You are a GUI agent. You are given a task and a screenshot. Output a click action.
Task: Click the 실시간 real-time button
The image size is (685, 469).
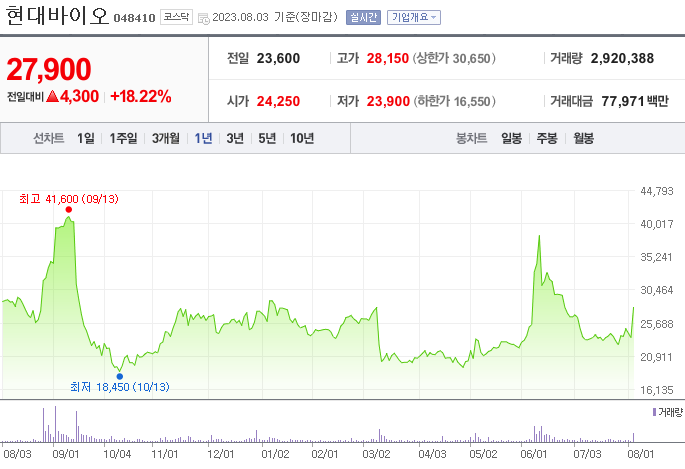[x=363, y=17]
